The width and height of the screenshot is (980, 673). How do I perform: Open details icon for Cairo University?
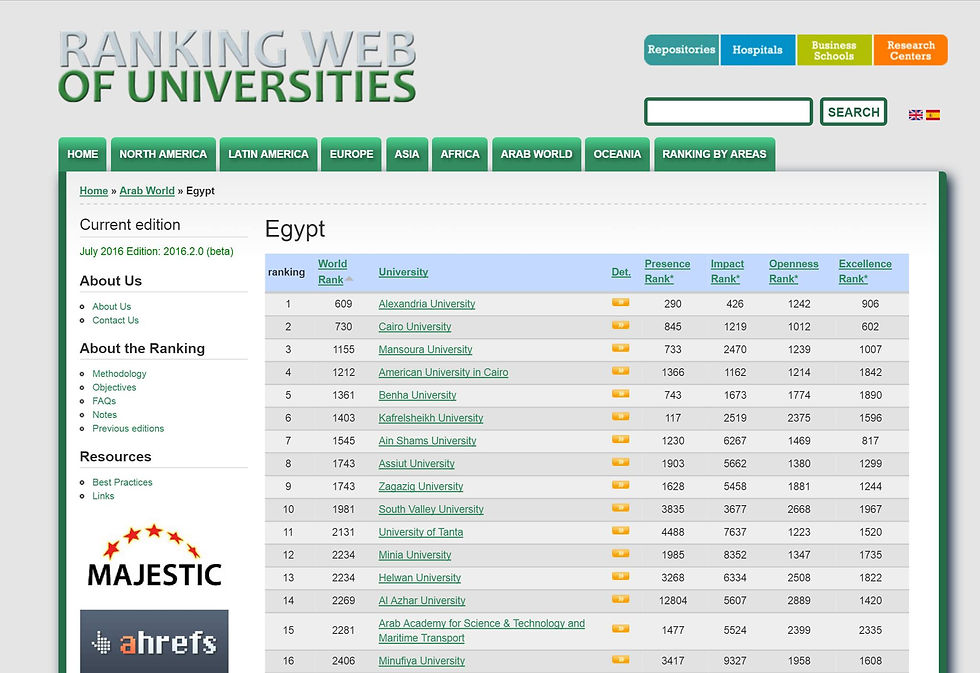tap(620, 325)
